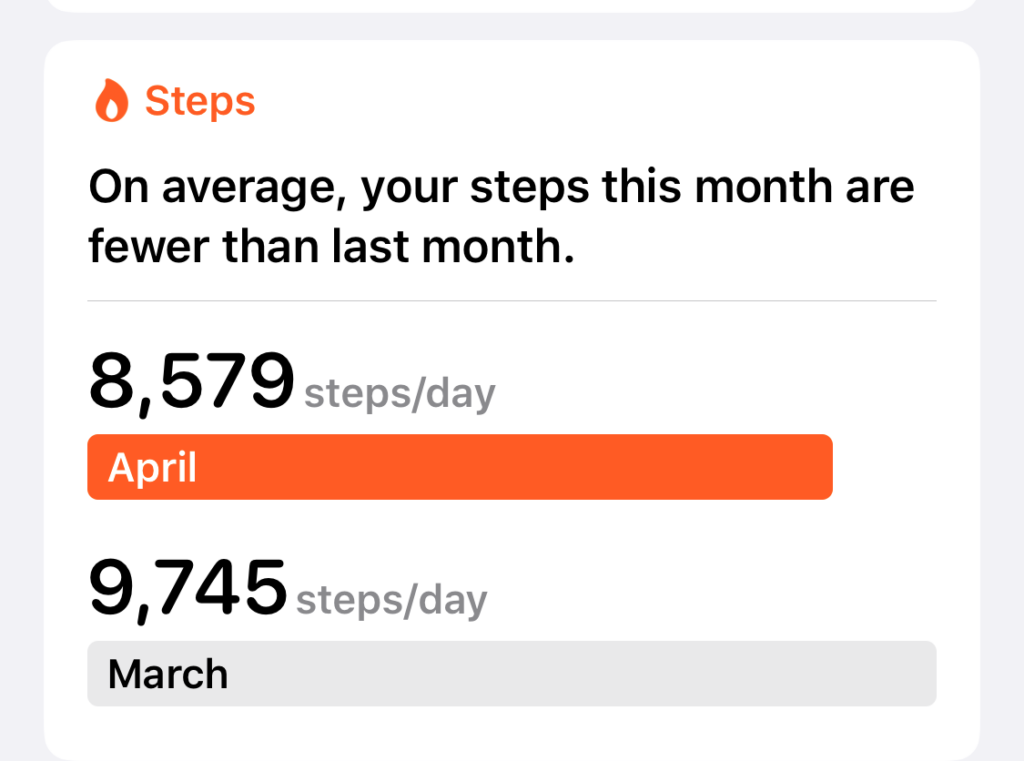Click the right end of March bar
The height and width of the screenshot is (761, 1024).
coord(921,673)
